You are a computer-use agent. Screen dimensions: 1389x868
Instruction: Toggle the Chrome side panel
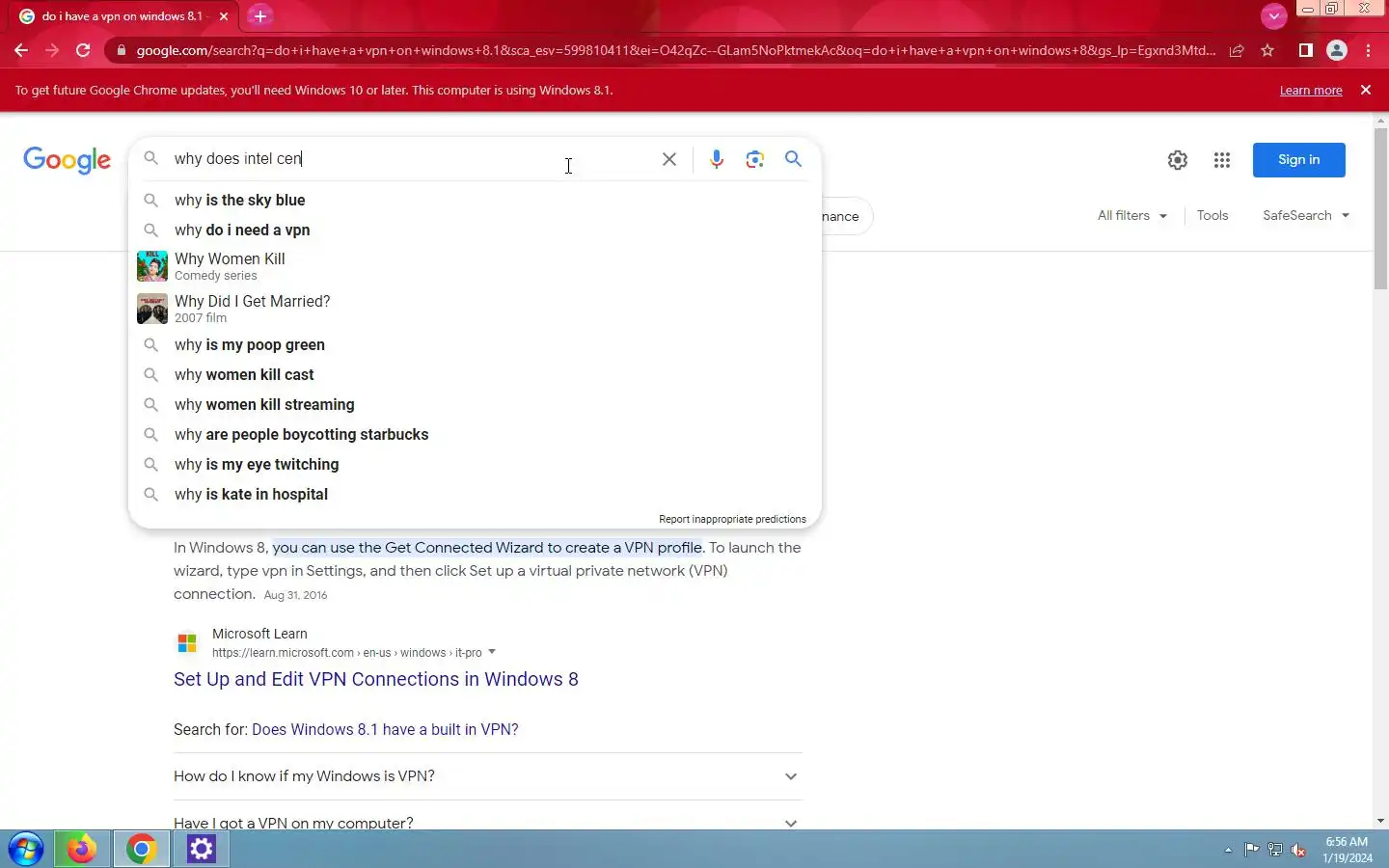1305,50
